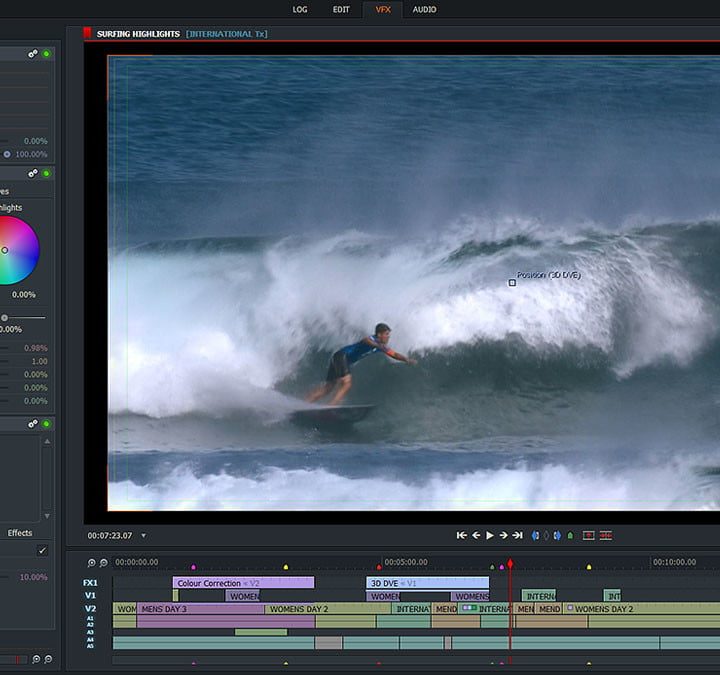Click the blue Mark In icon
Viewport: 720px width, 675px height.
coord(535,536)
